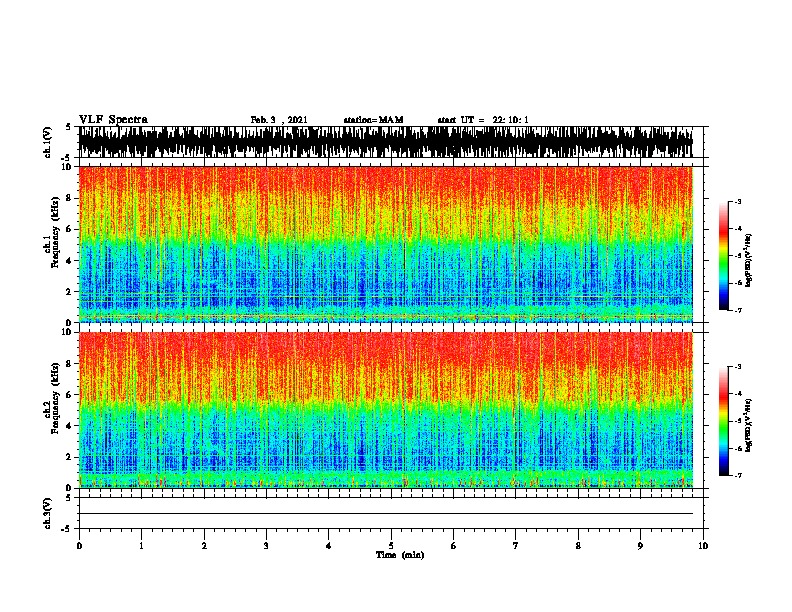Click the 8 kHz tick label of ch.1
The image size is (792, 612).
(68, 198)
